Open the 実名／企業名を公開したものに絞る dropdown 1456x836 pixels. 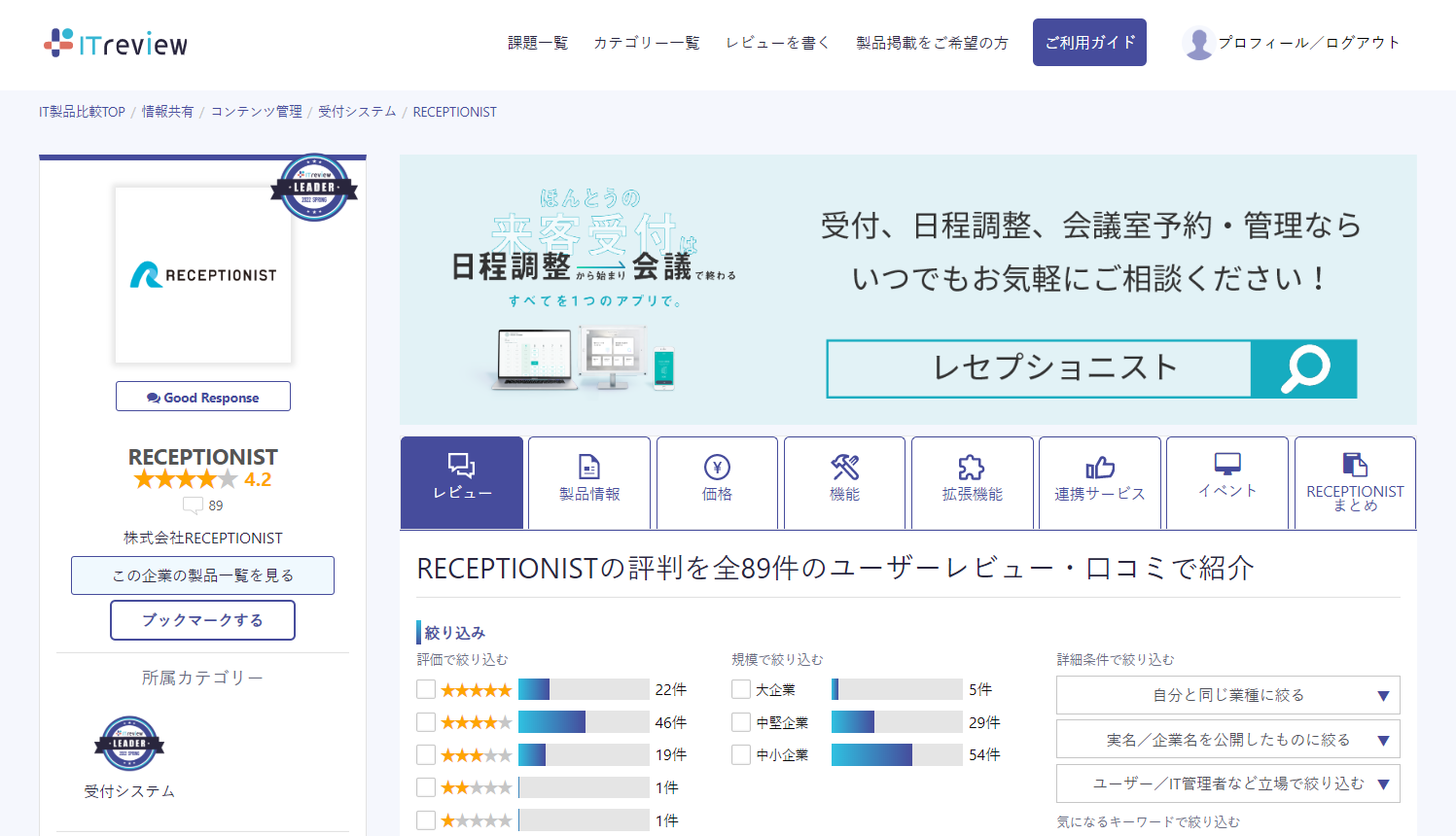tap(1227, 740)
